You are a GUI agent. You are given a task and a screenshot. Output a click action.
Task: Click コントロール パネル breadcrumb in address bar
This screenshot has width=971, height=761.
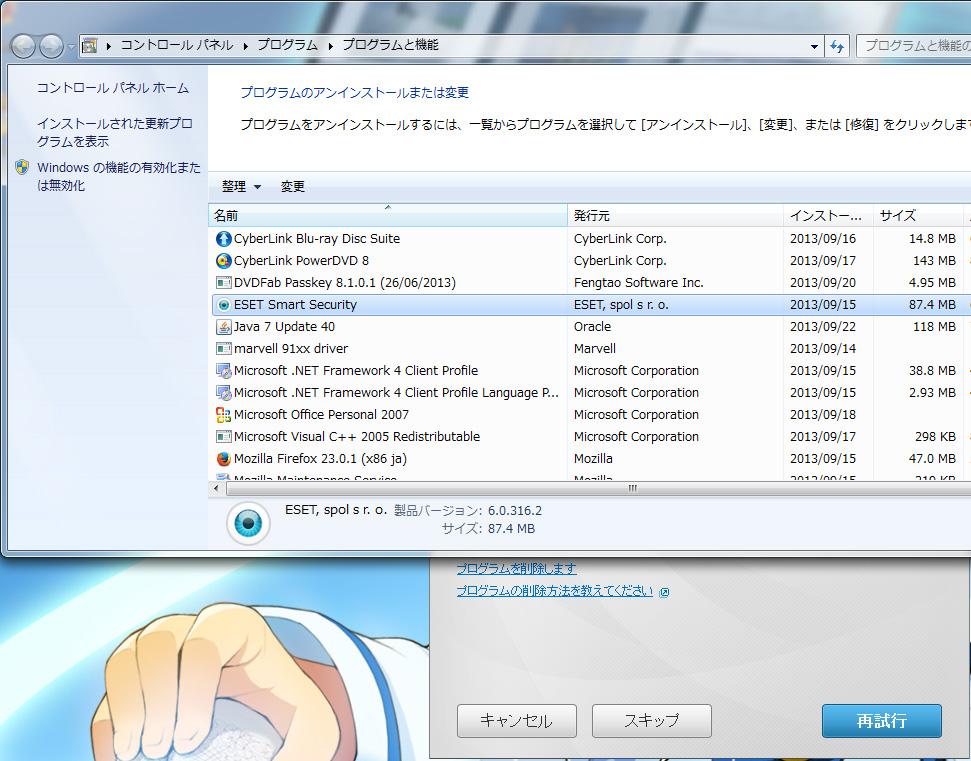pyautogui.click(x=176, y=45)
